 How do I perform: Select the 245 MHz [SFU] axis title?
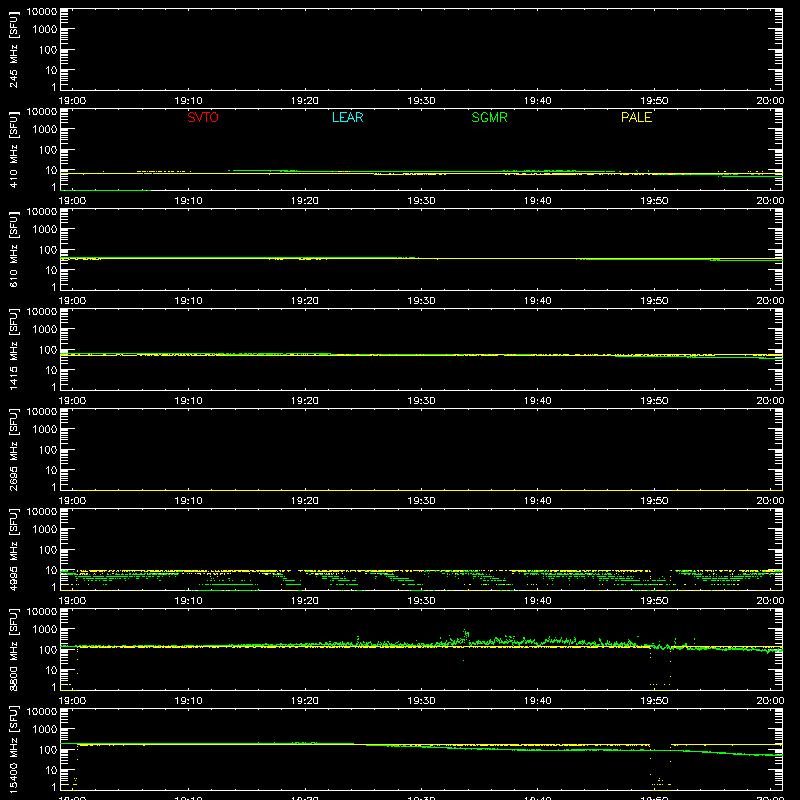(x=14, y=50)
